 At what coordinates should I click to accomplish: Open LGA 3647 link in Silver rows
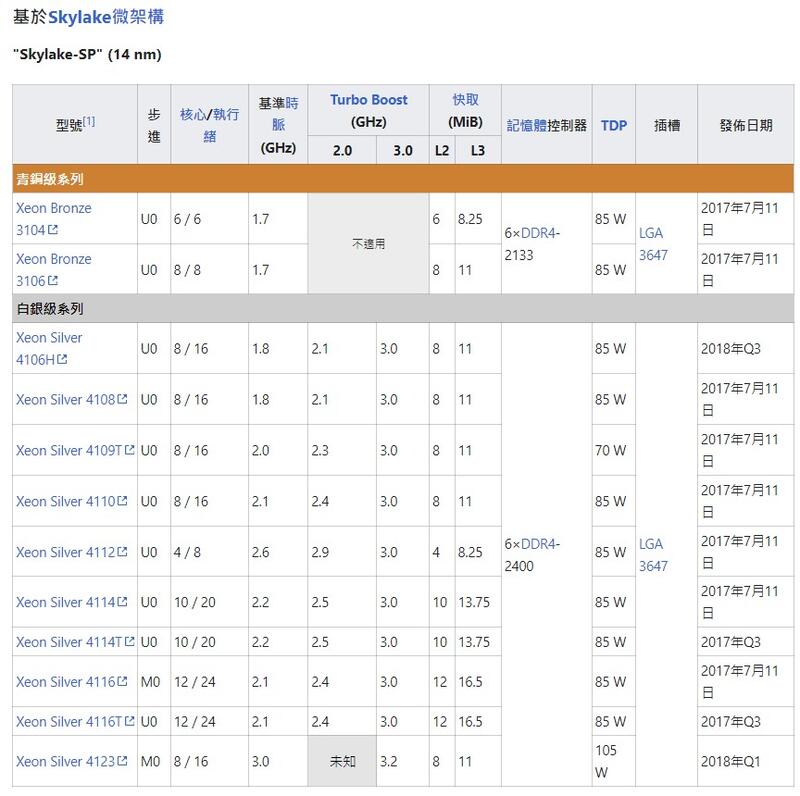(653, 555)
